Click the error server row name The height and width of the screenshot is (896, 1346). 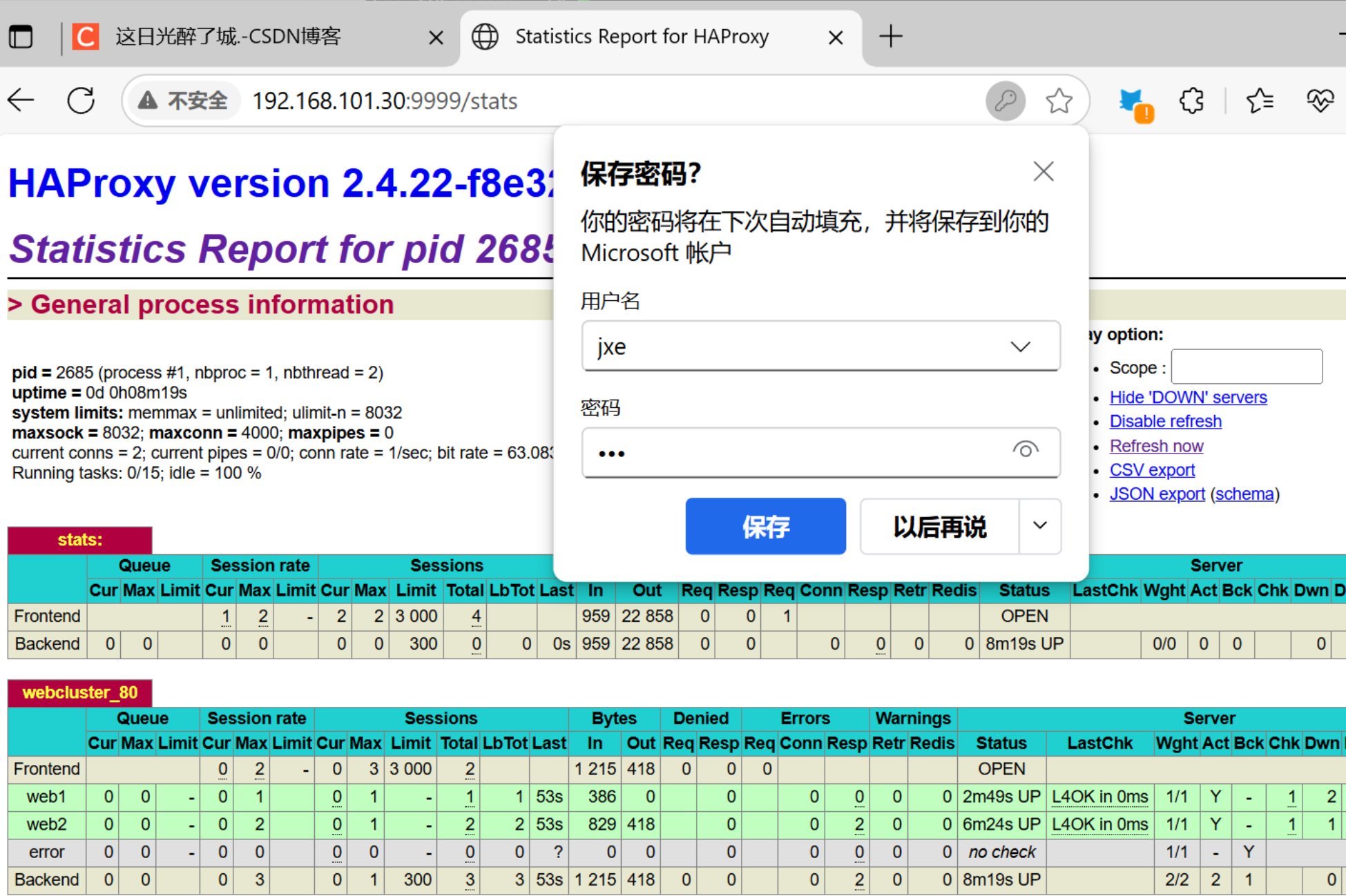click(x=46, y=852)
